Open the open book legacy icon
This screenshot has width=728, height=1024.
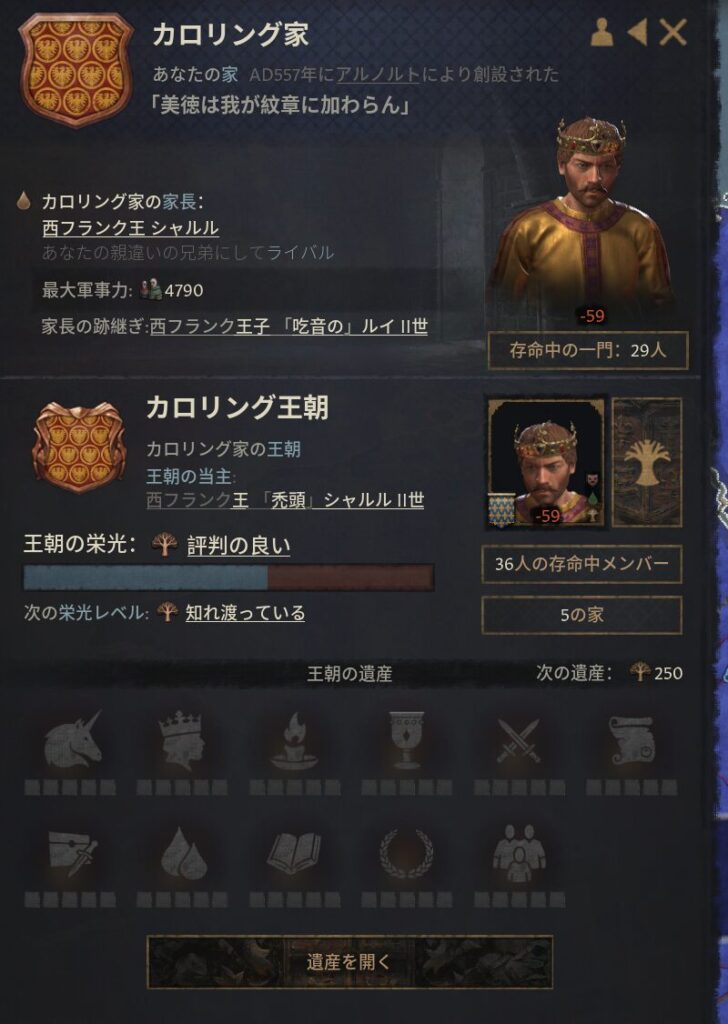294,852
